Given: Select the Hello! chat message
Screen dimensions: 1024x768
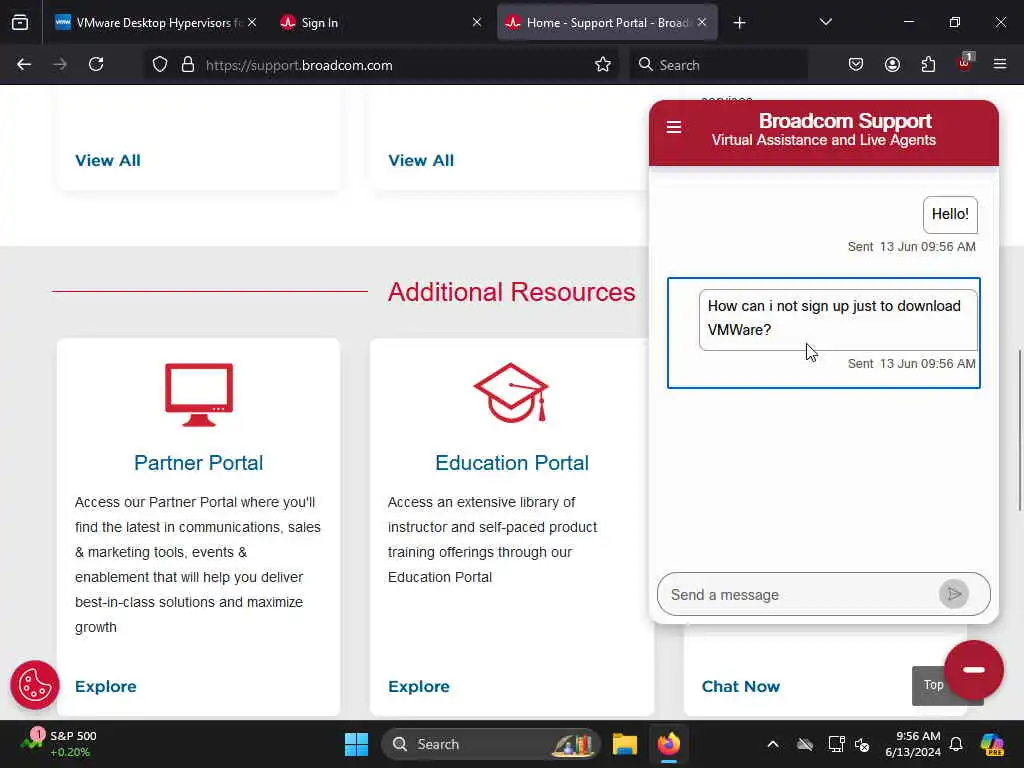Looking at the screenshot, I should click(x=950, y=214).
